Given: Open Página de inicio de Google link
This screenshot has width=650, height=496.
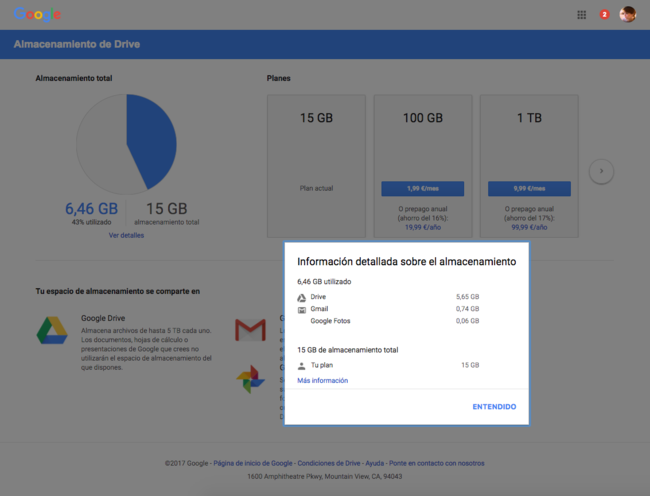Looking at the screenshot, I should 252,463.
